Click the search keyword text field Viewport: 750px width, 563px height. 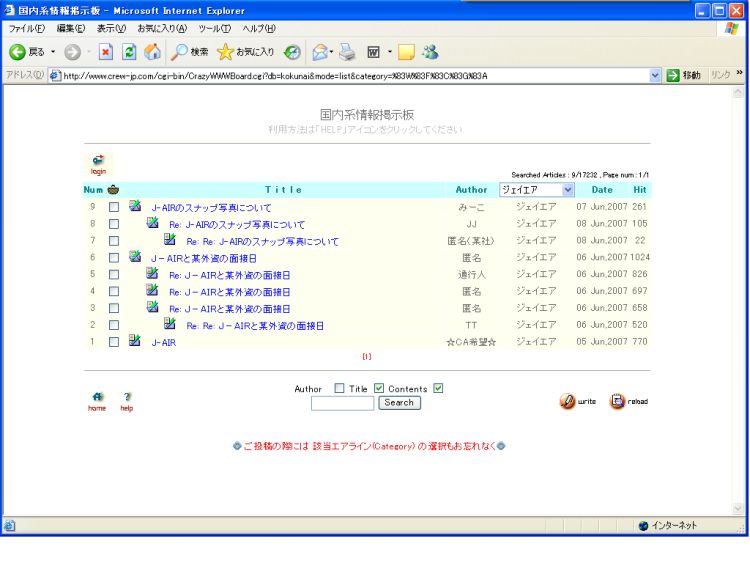pyautogui.click(x=342, y=403)
